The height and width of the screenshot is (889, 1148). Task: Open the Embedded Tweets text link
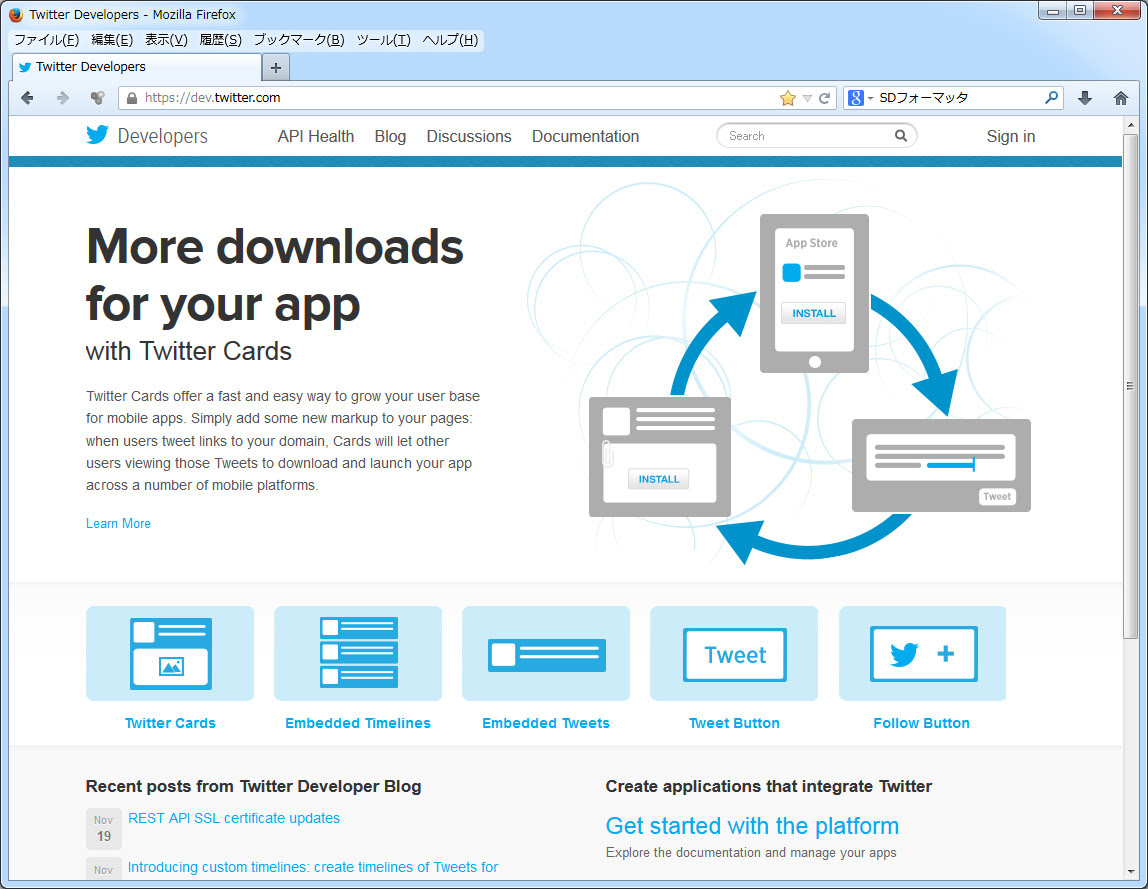pos(546,723)
